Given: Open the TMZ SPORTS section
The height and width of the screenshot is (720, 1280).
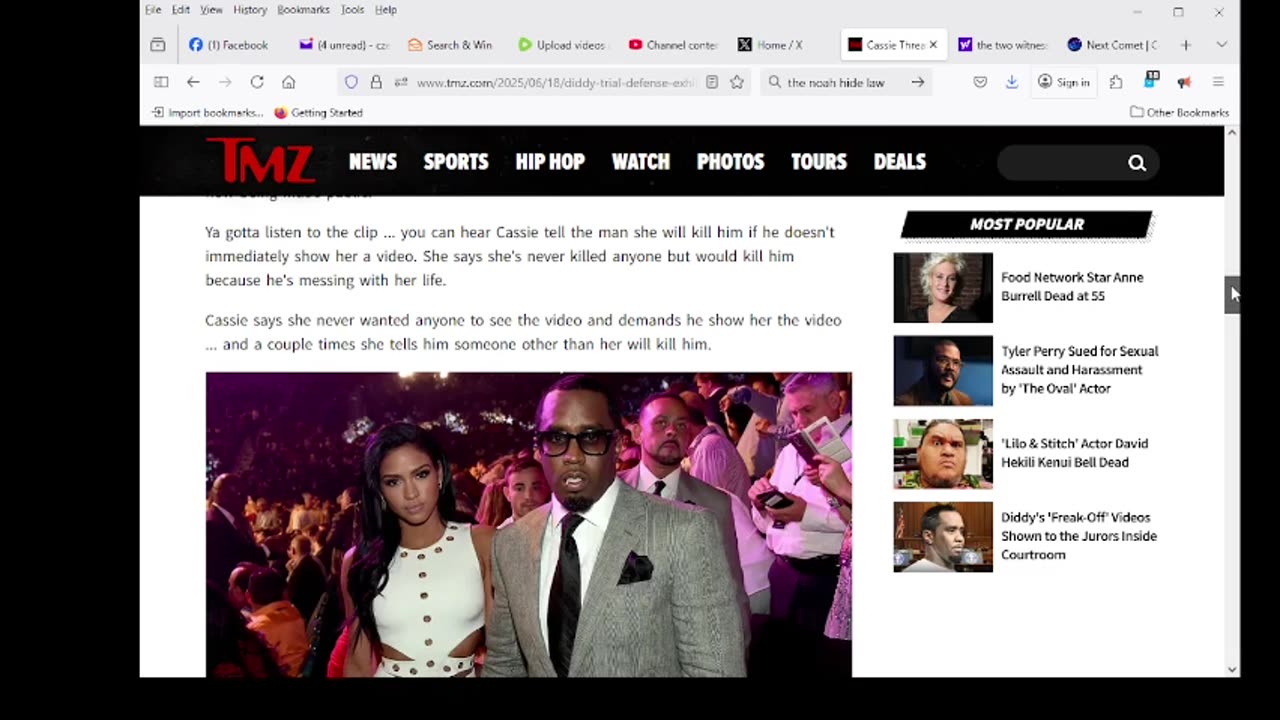Looking at the screenshot, I should pos(456,162).
